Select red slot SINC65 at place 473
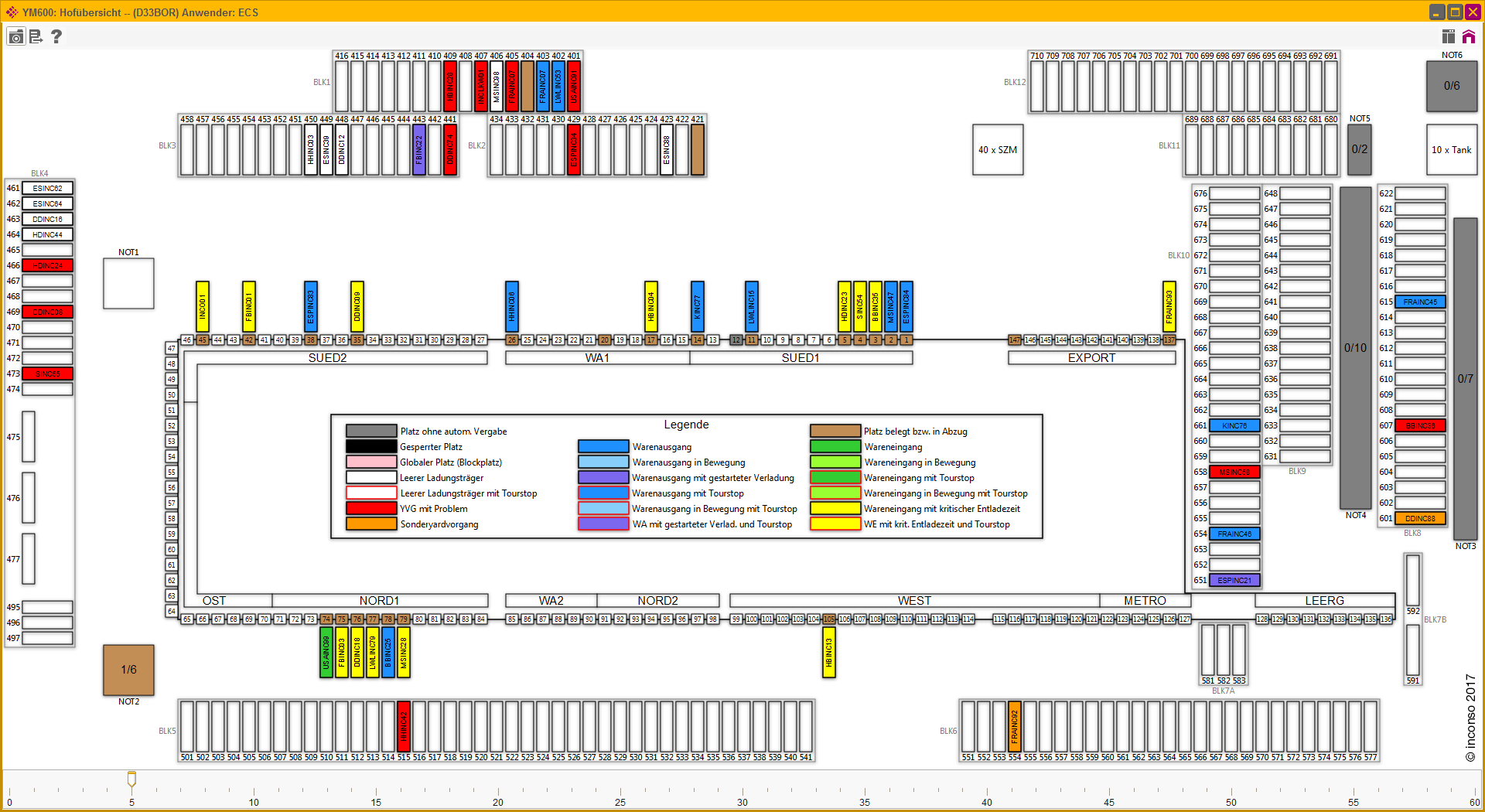This screenshot has width=1485, height=812. tap(48, 374)
